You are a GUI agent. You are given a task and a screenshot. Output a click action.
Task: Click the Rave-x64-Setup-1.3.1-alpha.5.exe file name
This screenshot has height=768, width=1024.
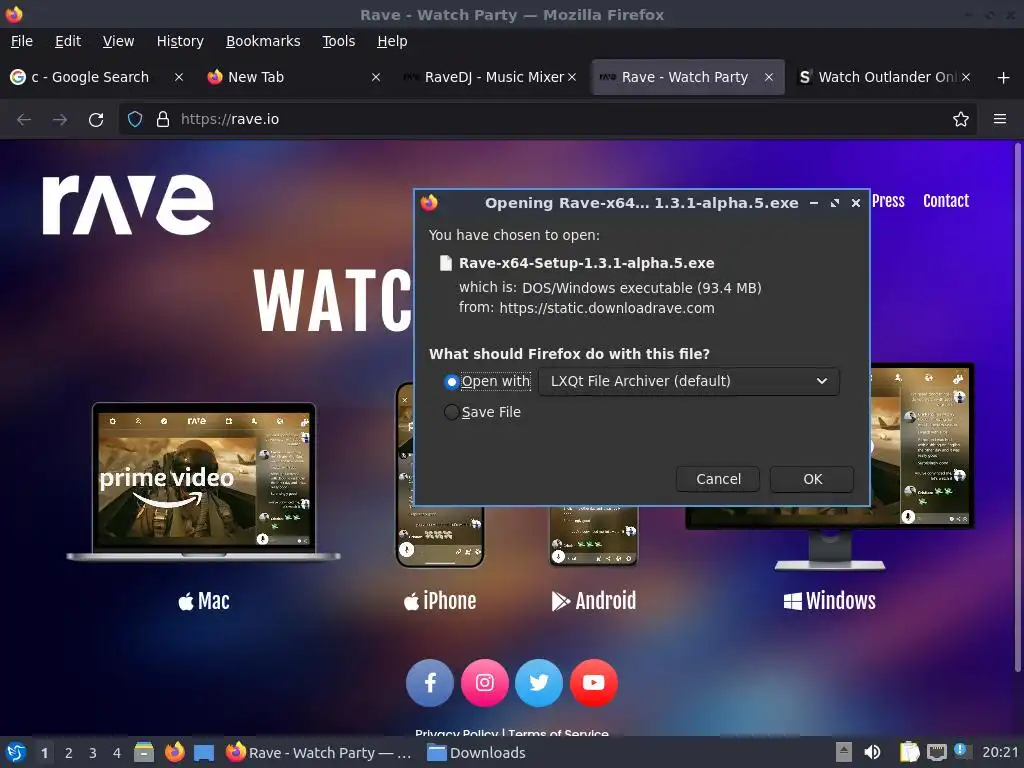coord(586,263)
